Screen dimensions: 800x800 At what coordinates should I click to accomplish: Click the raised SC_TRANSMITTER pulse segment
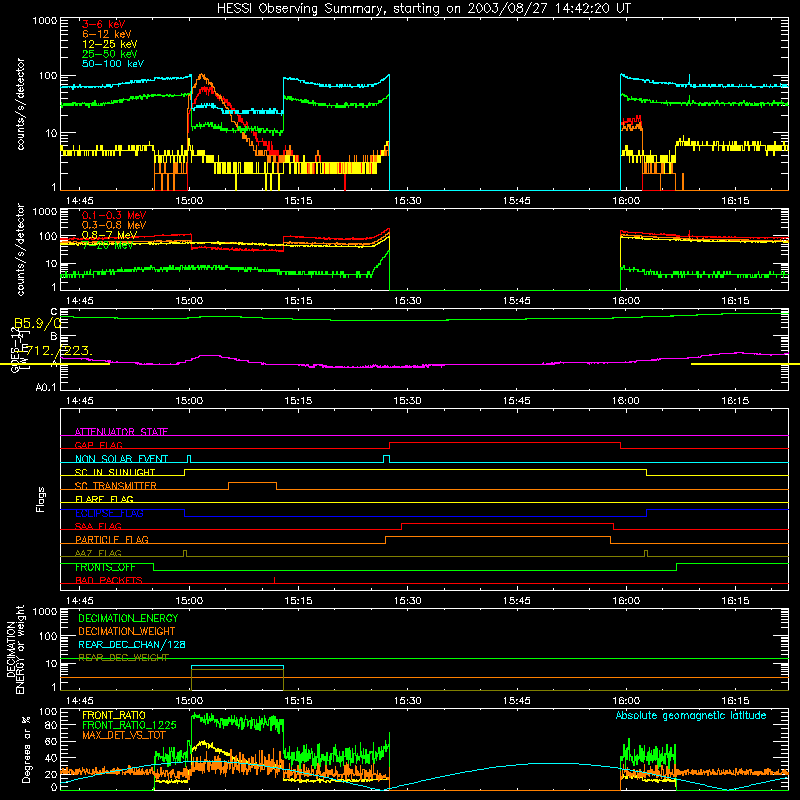pos(253,483)
